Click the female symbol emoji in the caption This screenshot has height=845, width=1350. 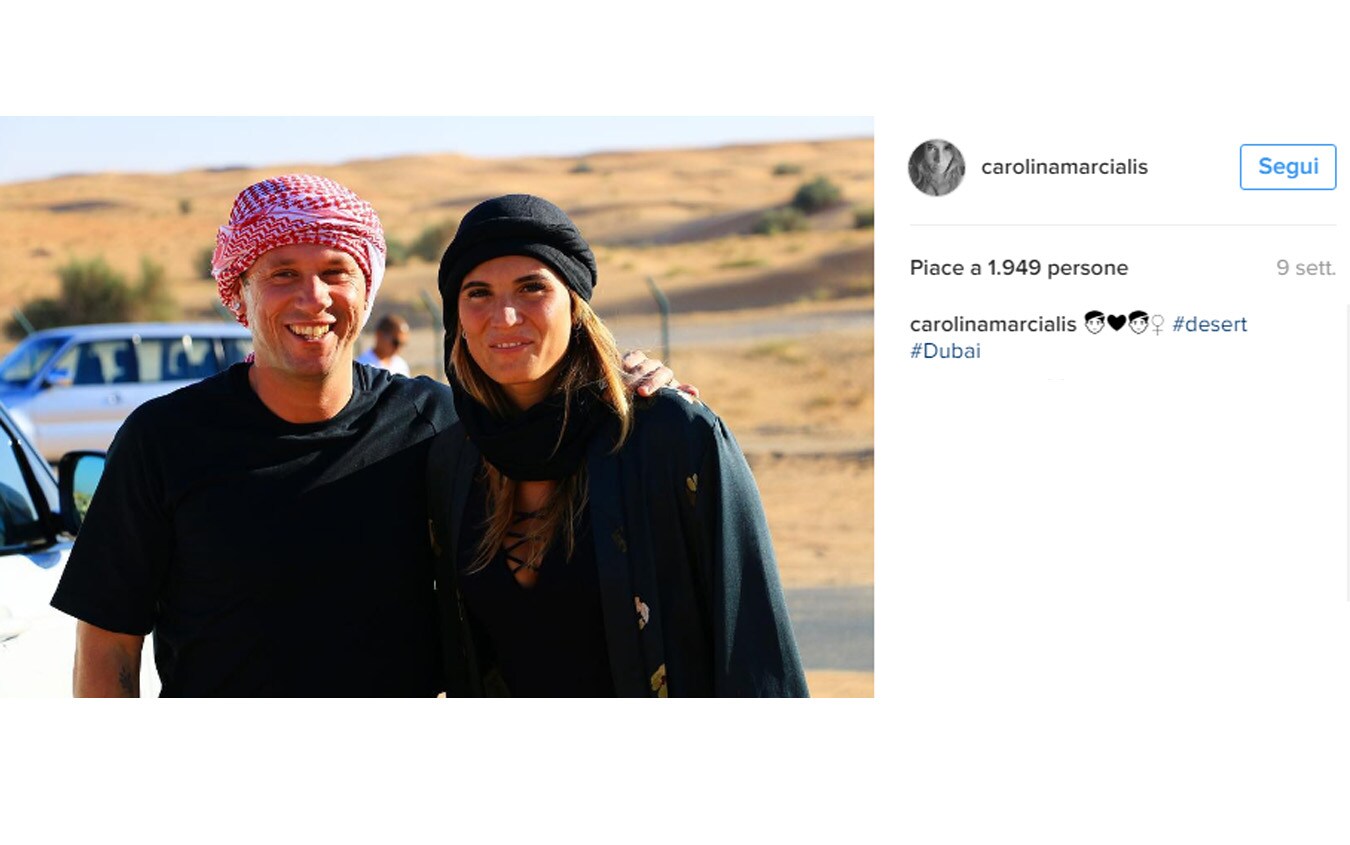pyautogui.click(x=1158, y=324)
